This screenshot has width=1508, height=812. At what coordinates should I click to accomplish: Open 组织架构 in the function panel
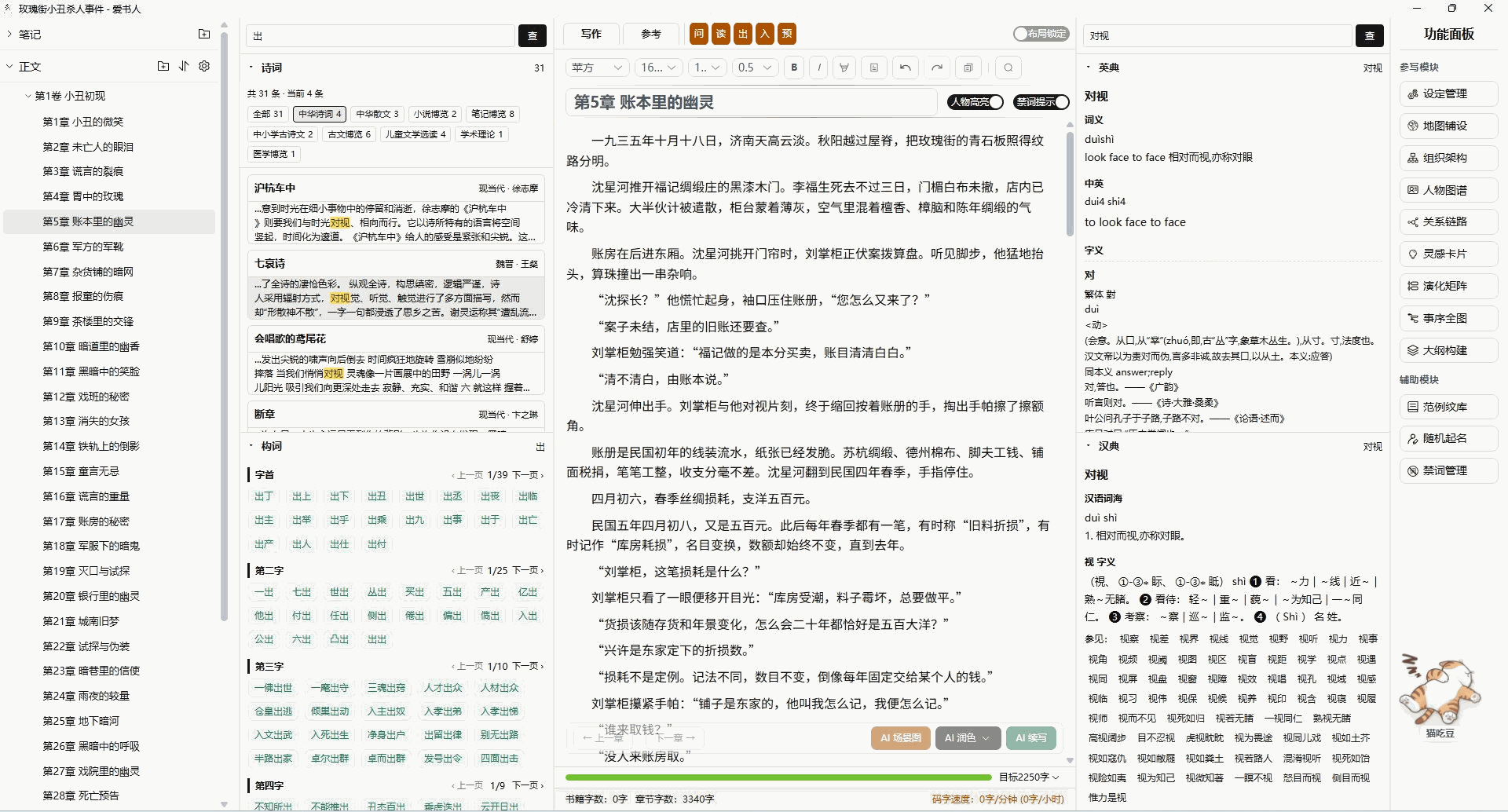[1448, 158]
